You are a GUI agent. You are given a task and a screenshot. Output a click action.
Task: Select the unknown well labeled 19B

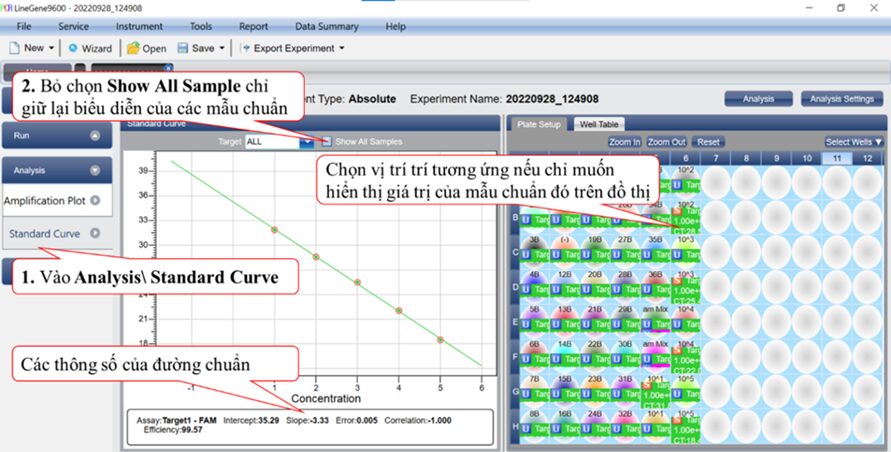(595, 251)
